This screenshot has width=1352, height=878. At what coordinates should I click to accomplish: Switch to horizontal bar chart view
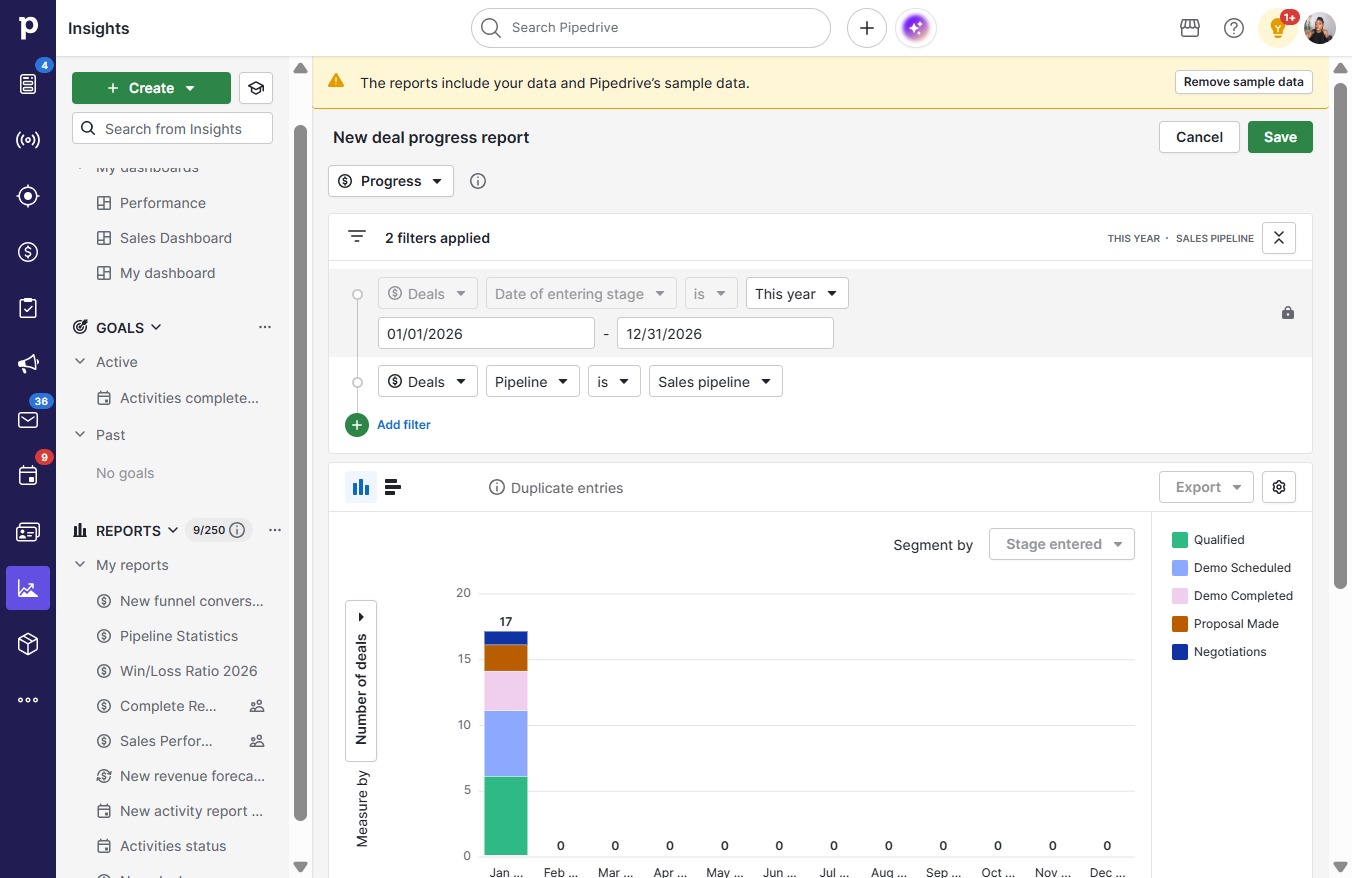tap(393, 487)
